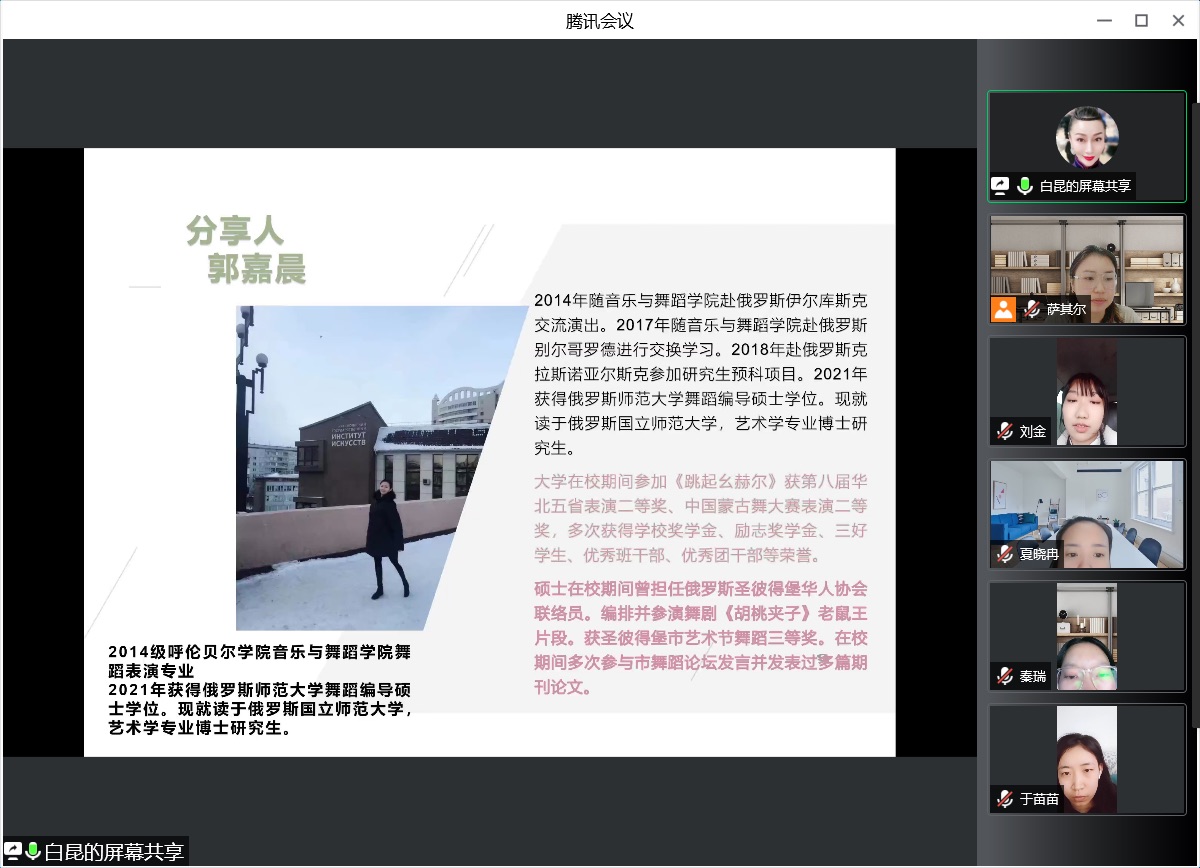
Task: Select 刘金's video tile
Action: (1087, 390)
